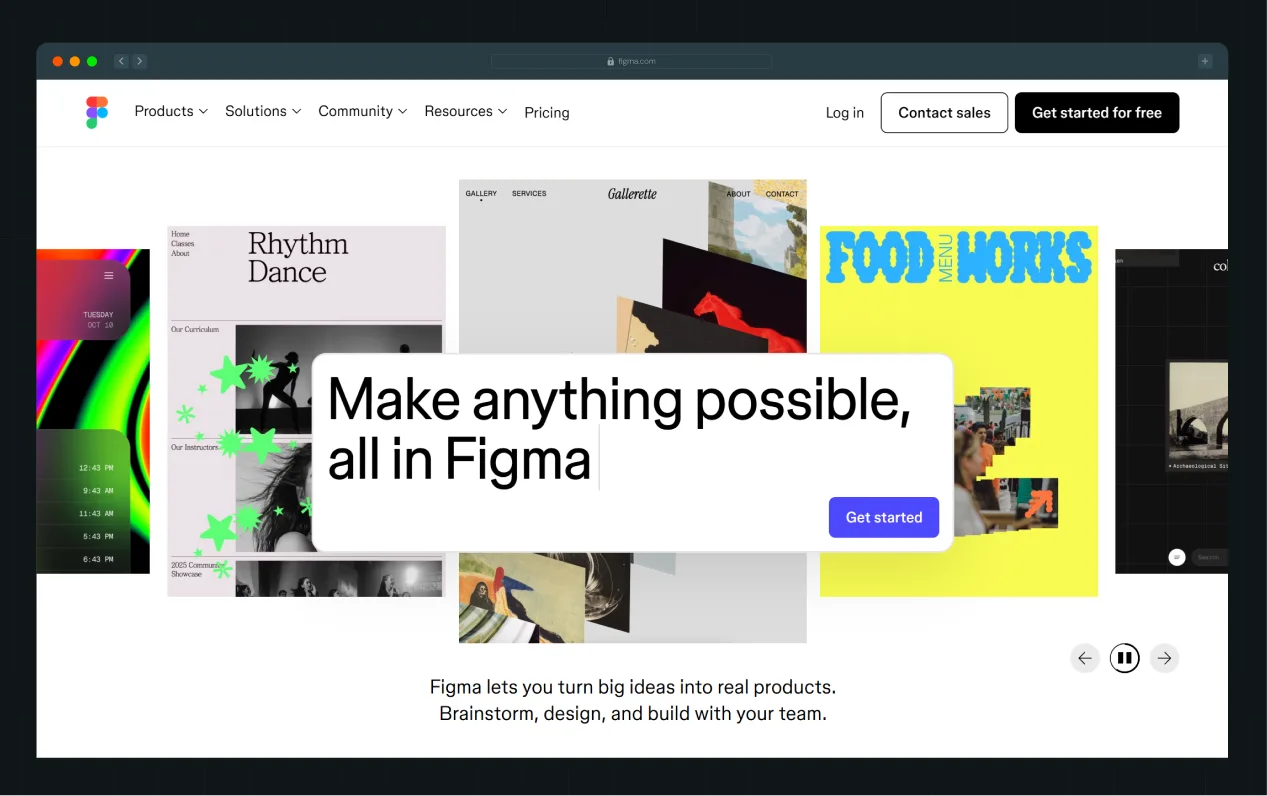Click the 9:43 AM time entry
Image resolution: width=1267 pixels, height=796 pixels.
click(x=98, y=491)
